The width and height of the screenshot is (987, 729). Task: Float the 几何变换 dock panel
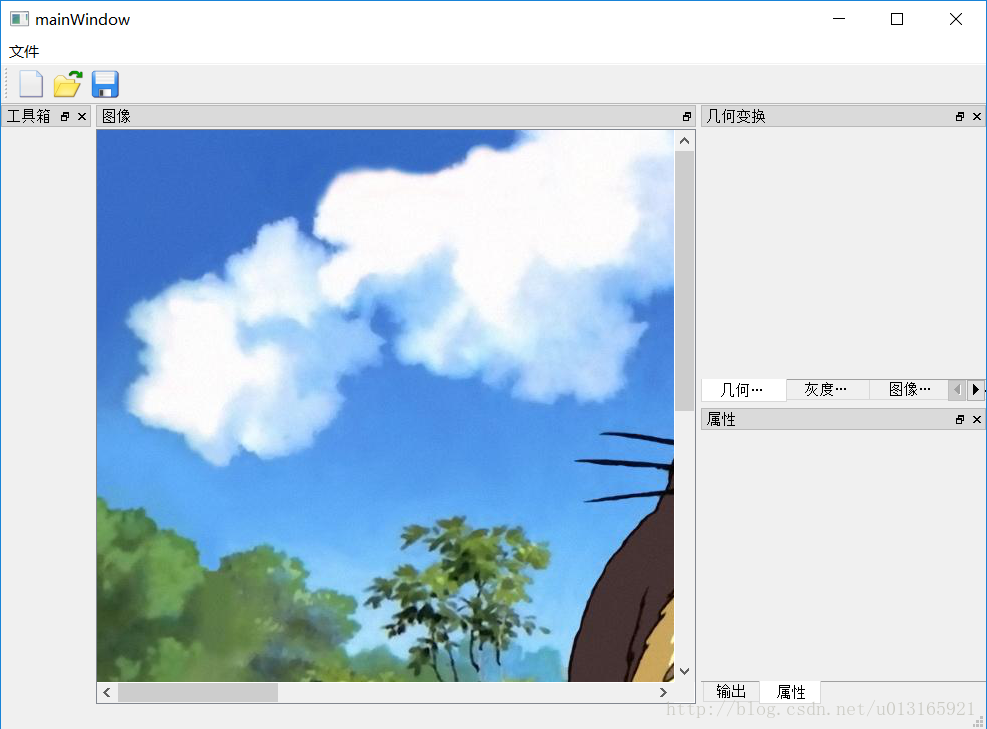coord(960,116)
